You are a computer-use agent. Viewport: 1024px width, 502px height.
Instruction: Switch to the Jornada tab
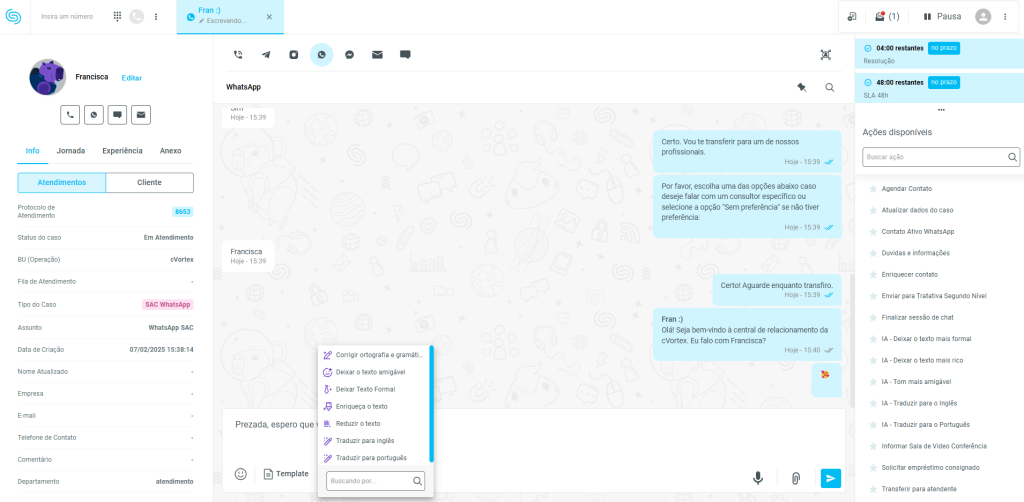pyautogui.click(x=71, y=151)
